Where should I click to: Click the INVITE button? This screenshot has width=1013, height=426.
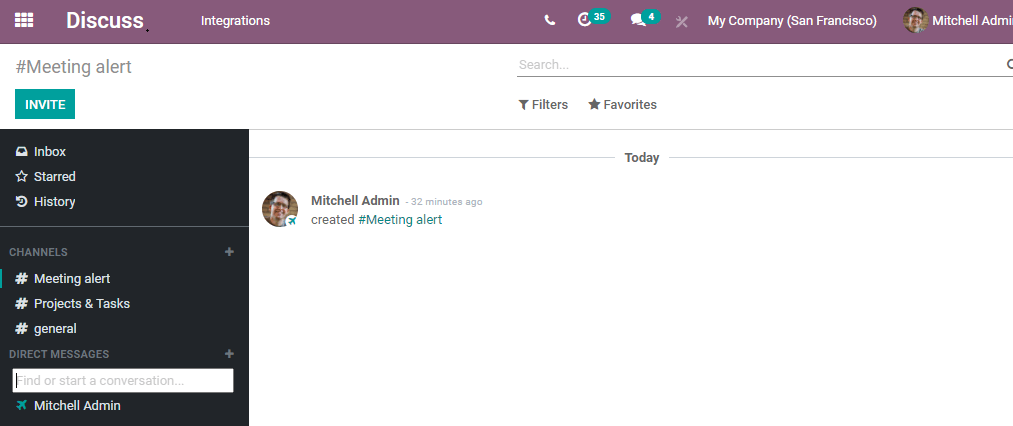45,104
